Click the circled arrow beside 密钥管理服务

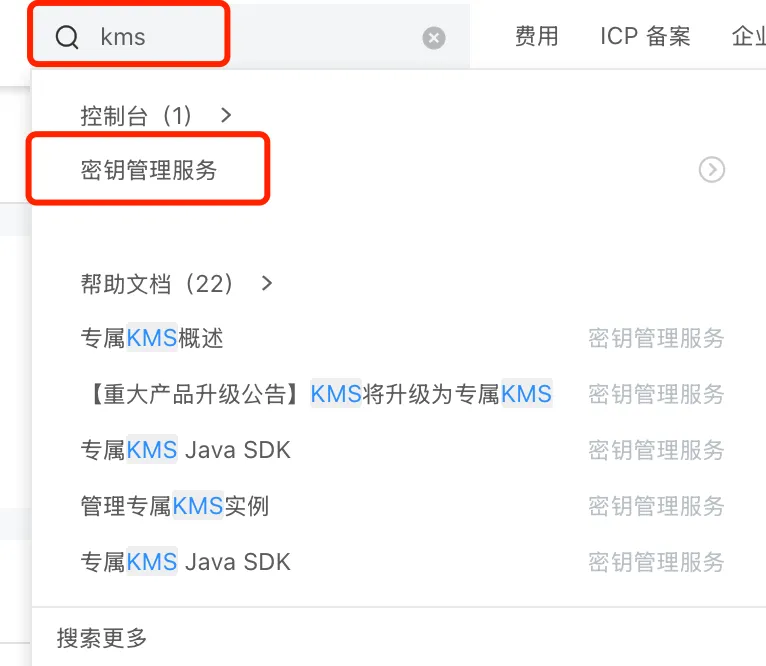pyautogui.click(x=711, y=170)
